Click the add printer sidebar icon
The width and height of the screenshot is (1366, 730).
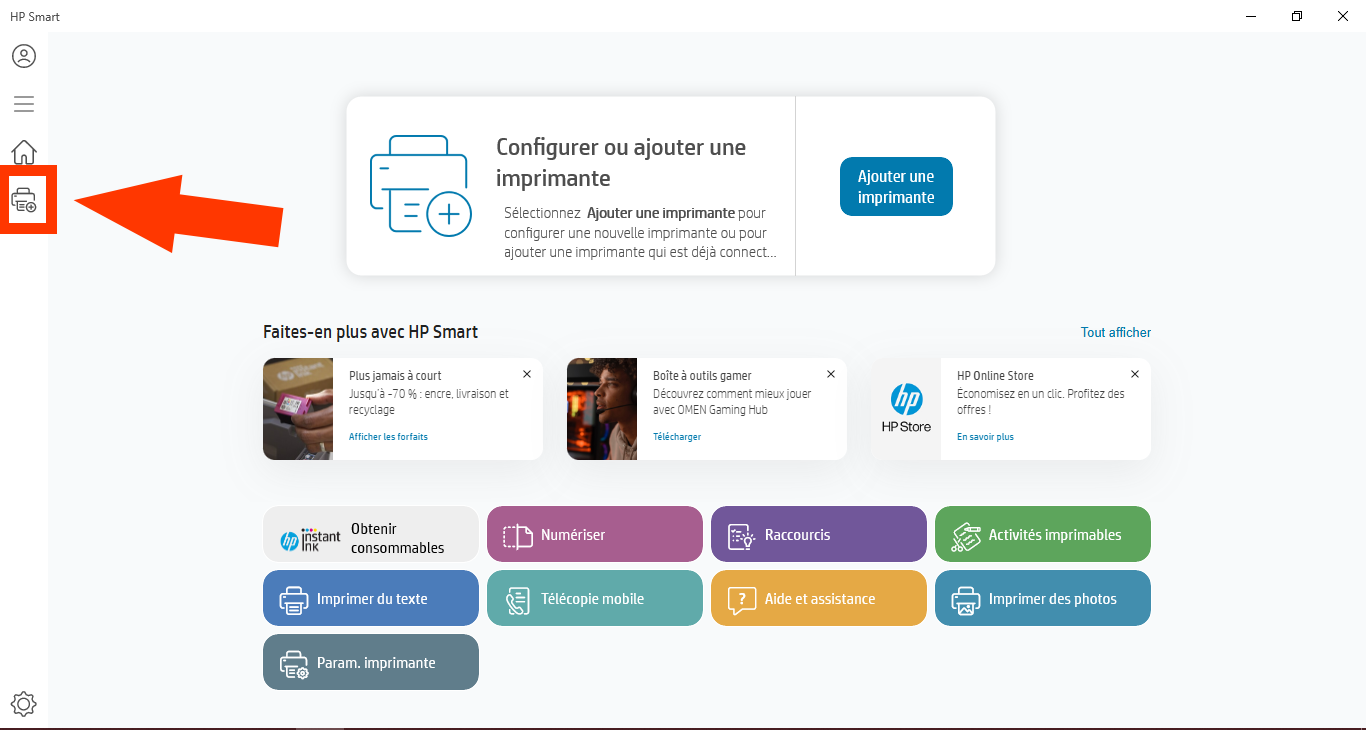tap(24, 200)
